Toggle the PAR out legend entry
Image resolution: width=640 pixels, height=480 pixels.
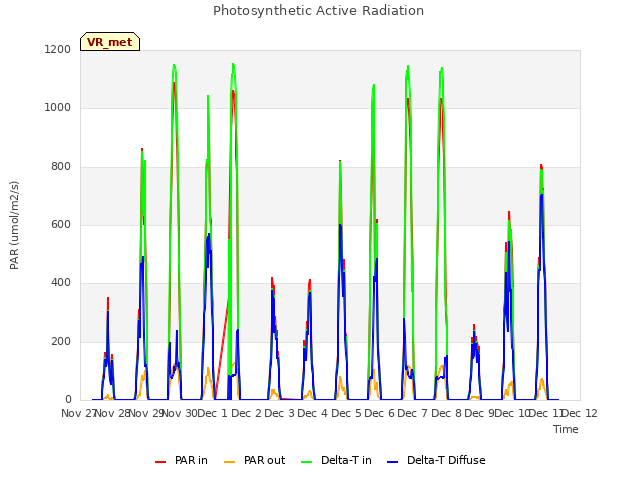click(255, 460)
